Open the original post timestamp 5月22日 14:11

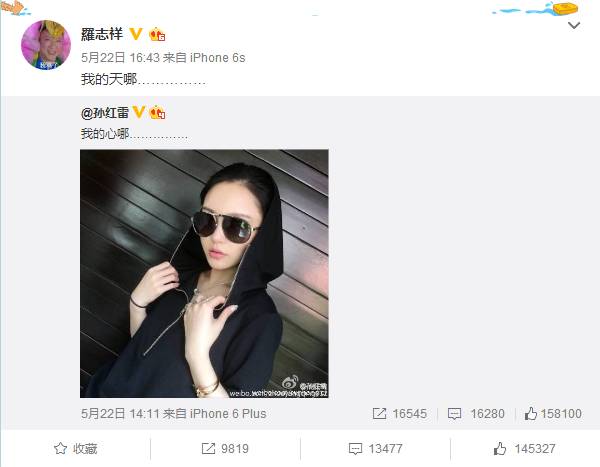pyautogui.click(x=120, y=414)
